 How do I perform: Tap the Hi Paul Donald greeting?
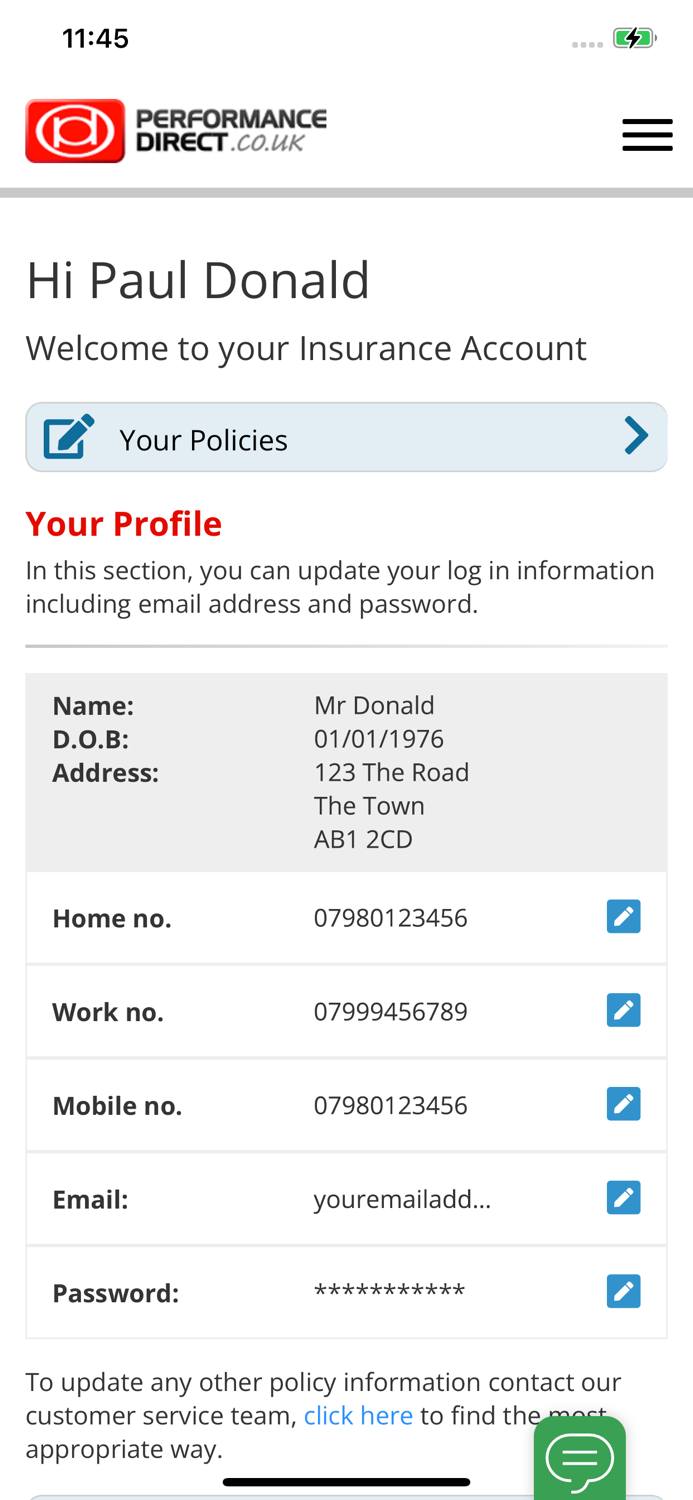coord(198,280)
